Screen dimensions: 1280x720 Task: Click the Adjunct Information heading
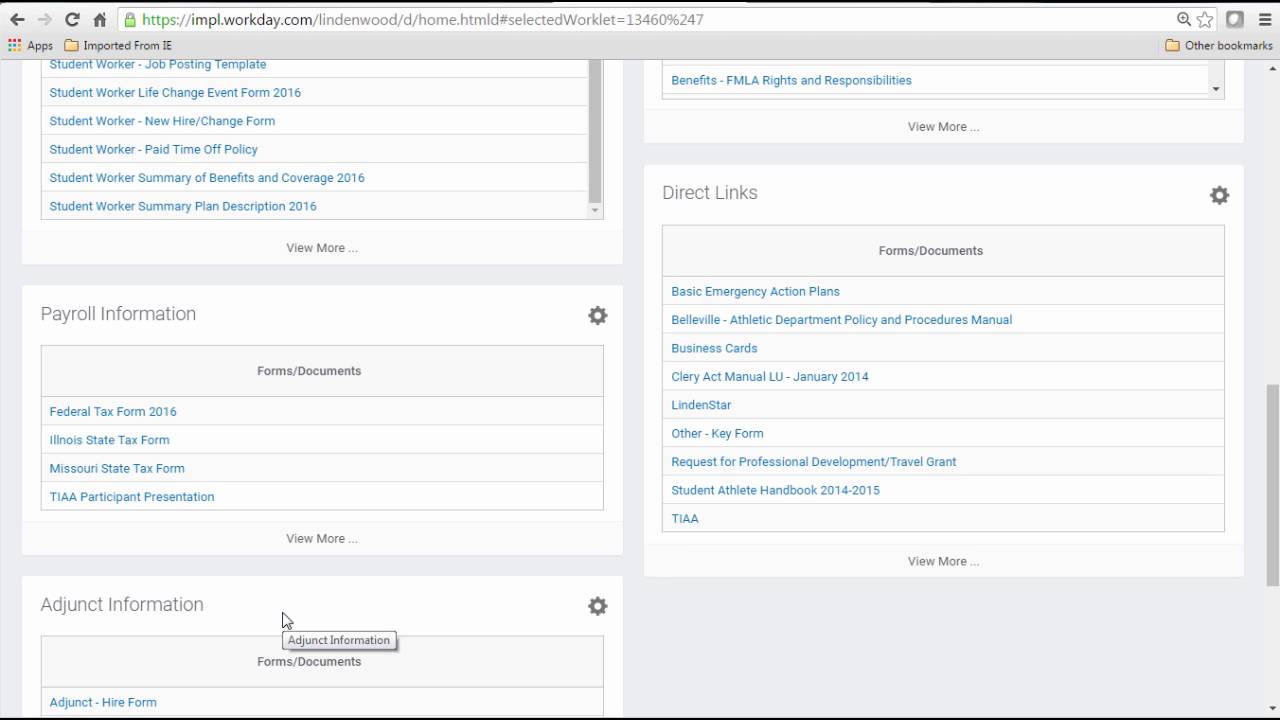pos(122,605)
